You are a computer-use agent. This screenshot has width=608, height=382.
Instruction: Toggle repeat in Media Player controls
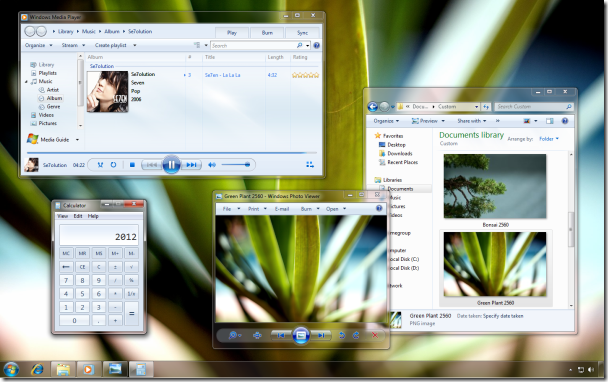113,165
